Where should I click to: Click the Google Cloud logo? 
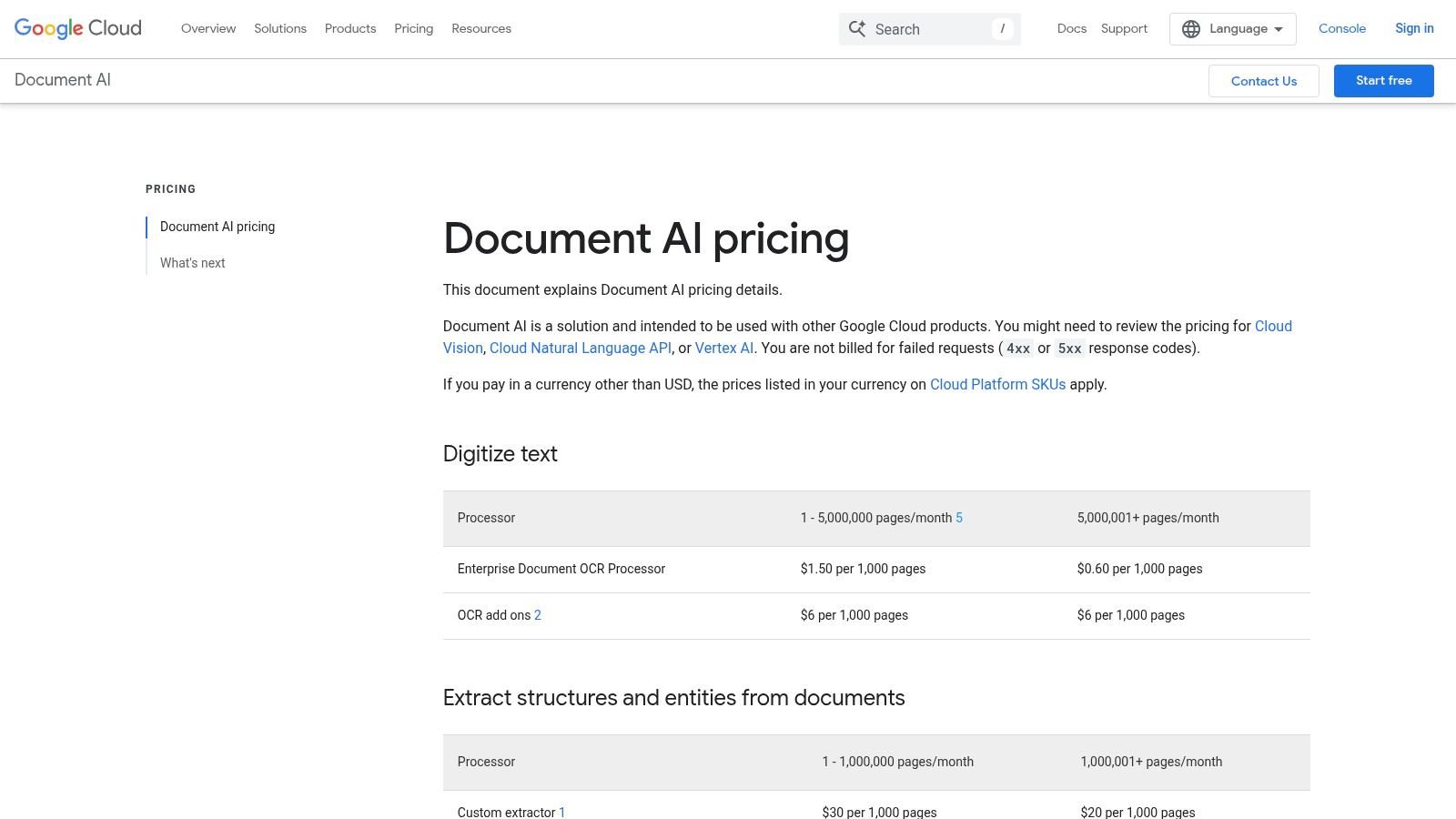[77, 28]
